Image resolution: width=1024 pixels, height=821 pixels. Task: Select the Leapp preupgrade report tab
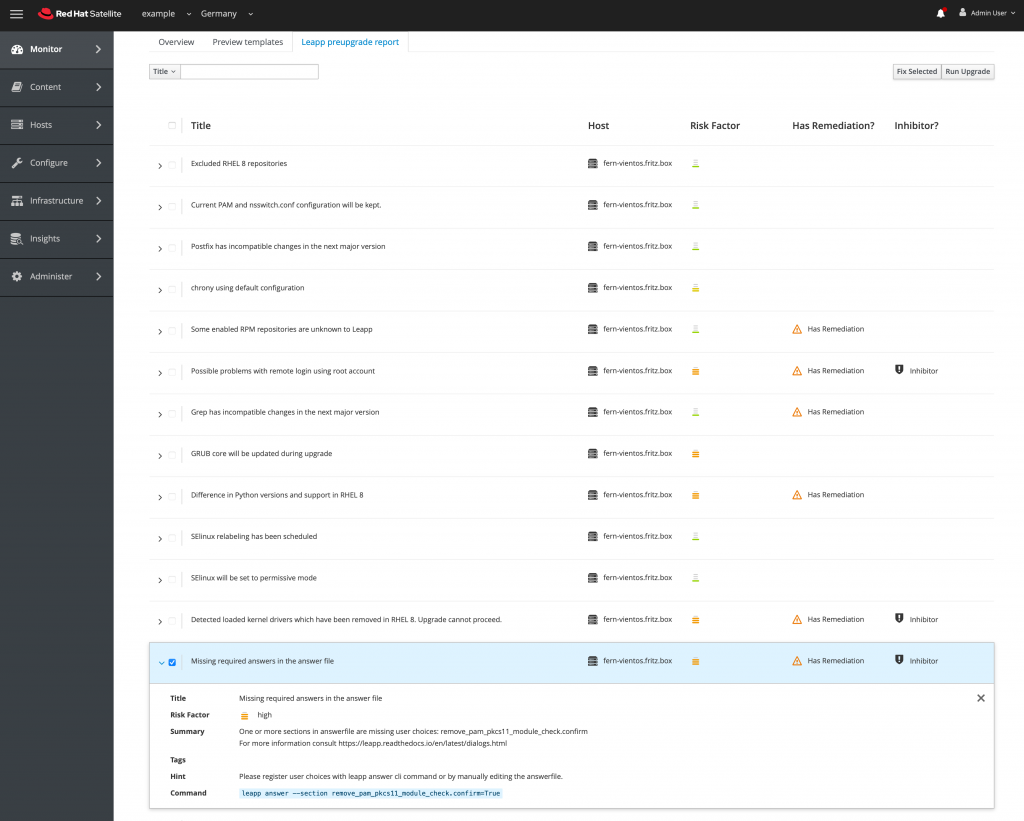coord(350,42)
